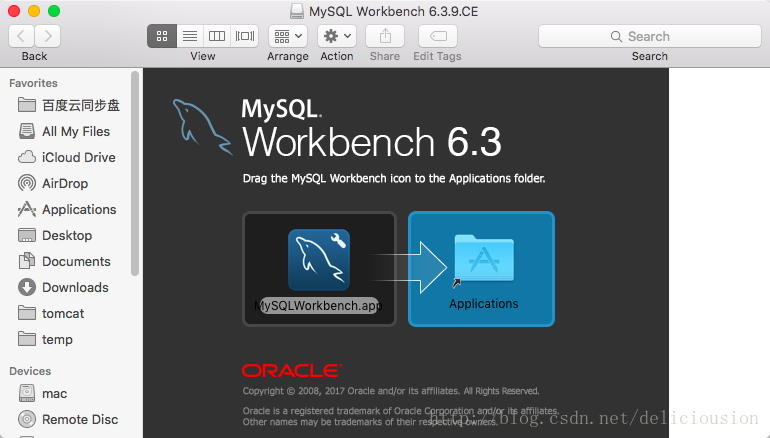Select iCloud Drive in sidebar
The height and width of the screenshot is (438, 770).
[78, 157]
